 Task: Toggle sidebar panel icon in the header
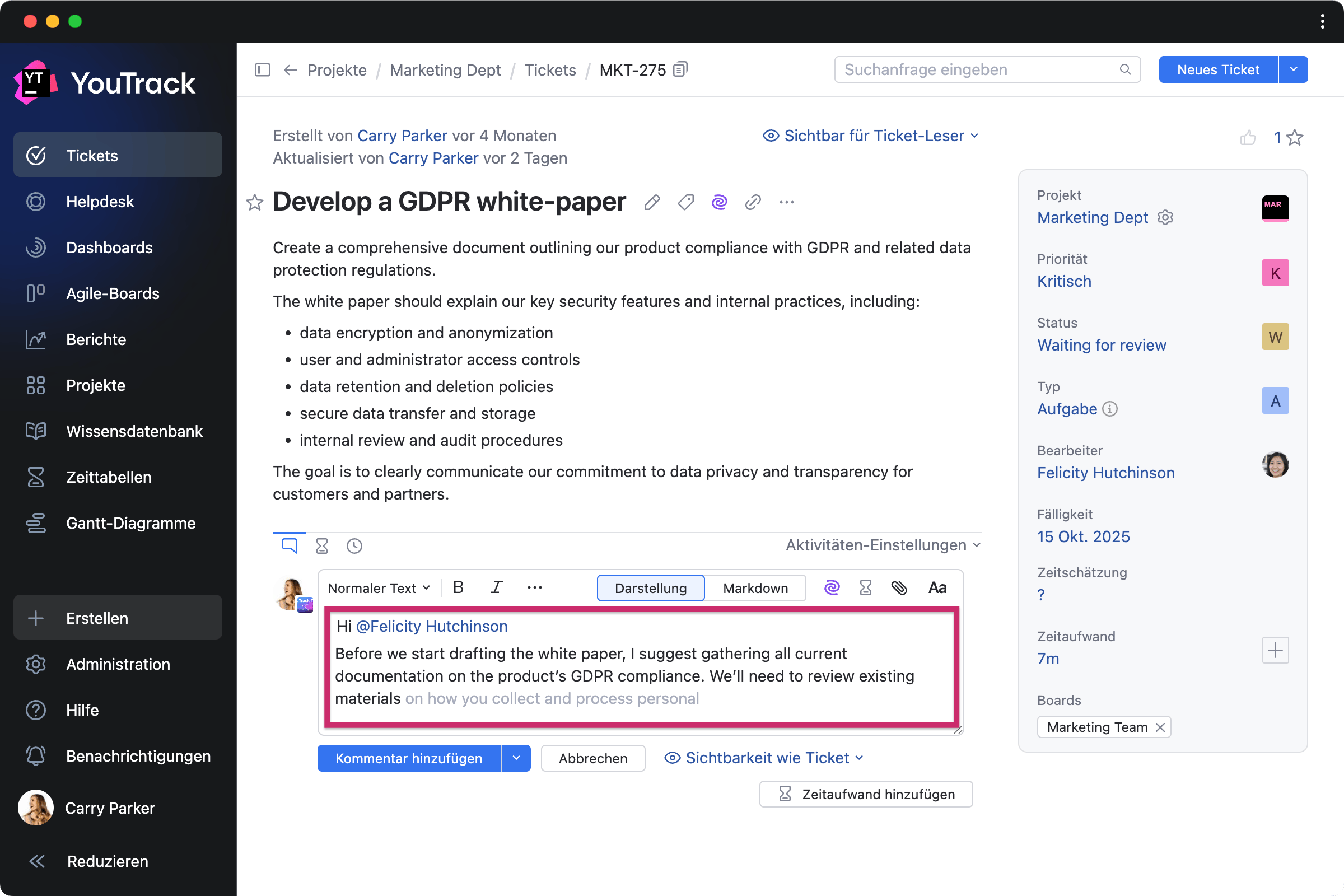[x=262, y=69]
